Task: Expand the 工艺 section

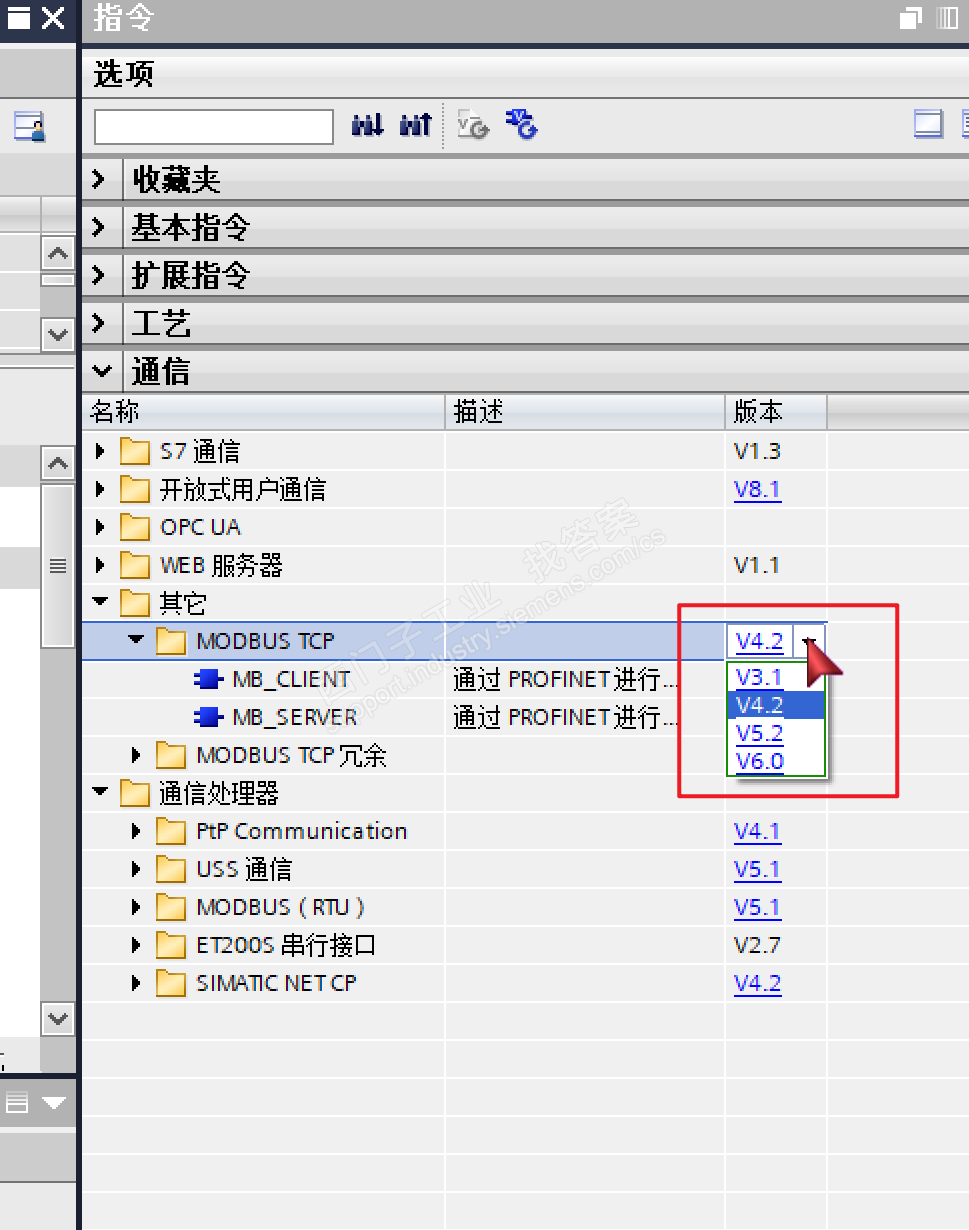Action: click(x=99, y=324)
